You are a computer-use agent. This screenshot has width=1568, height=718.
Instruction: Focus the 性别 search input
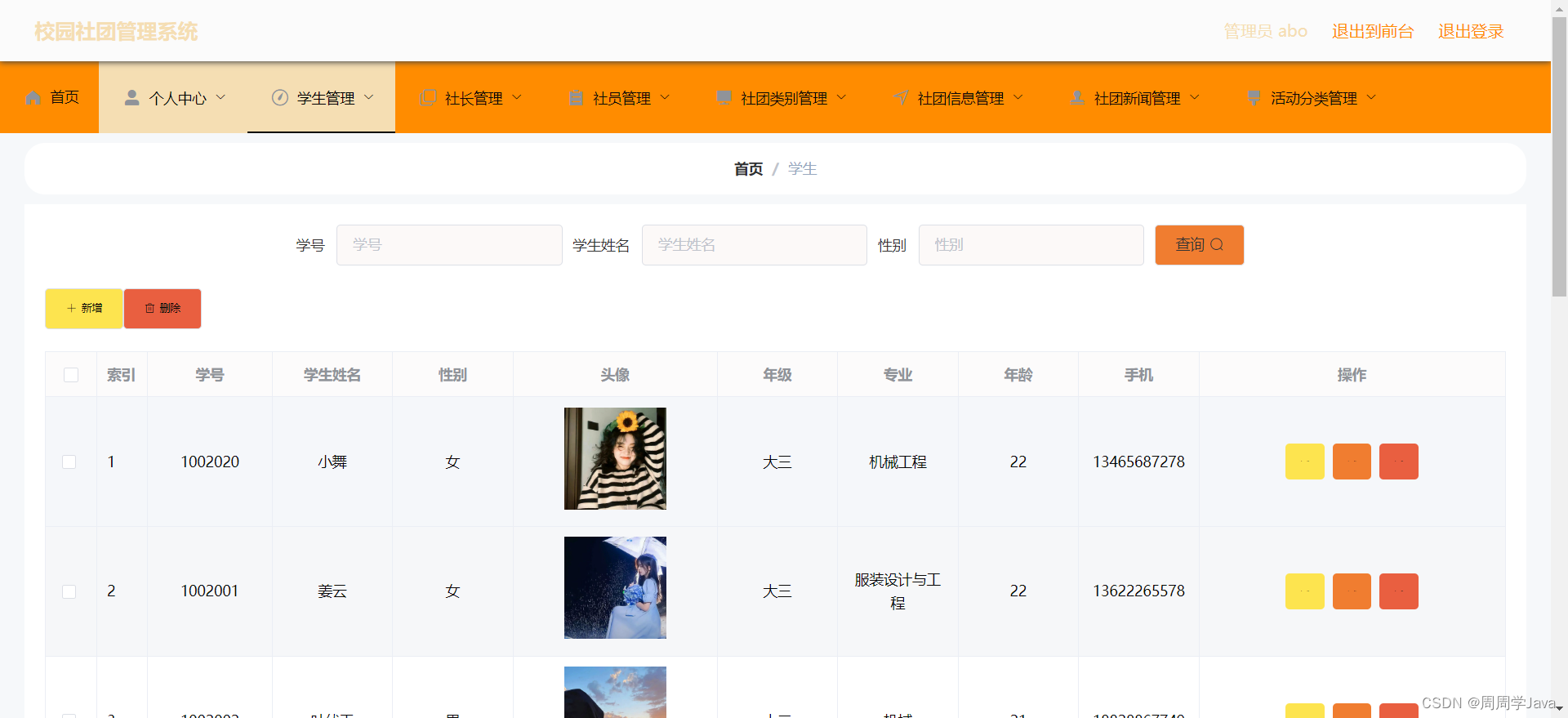tap(1031, 245)
